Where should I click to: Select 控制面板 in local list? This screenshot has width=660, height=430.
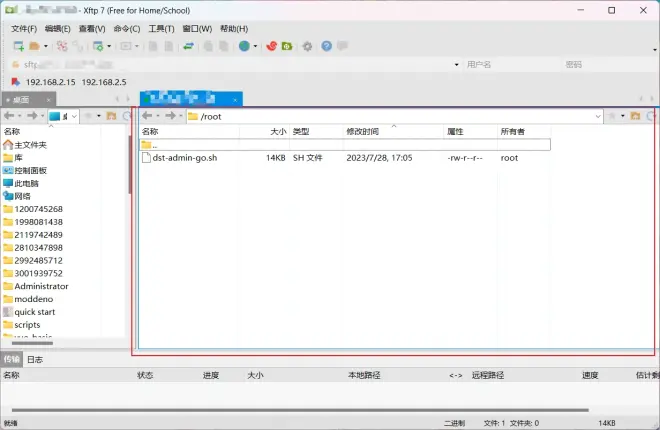point(25,170)
